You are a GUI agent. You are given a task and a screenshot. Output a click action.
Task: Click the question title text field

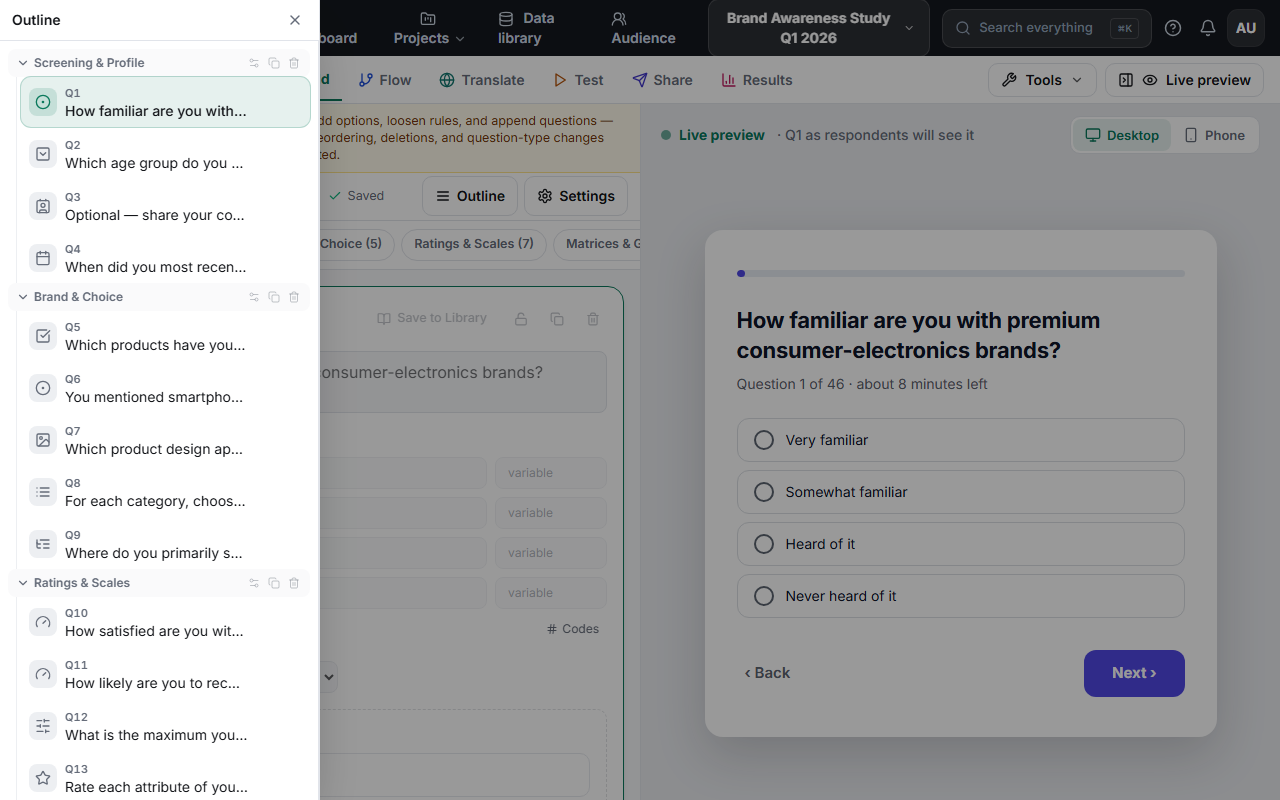pos(463,381)
